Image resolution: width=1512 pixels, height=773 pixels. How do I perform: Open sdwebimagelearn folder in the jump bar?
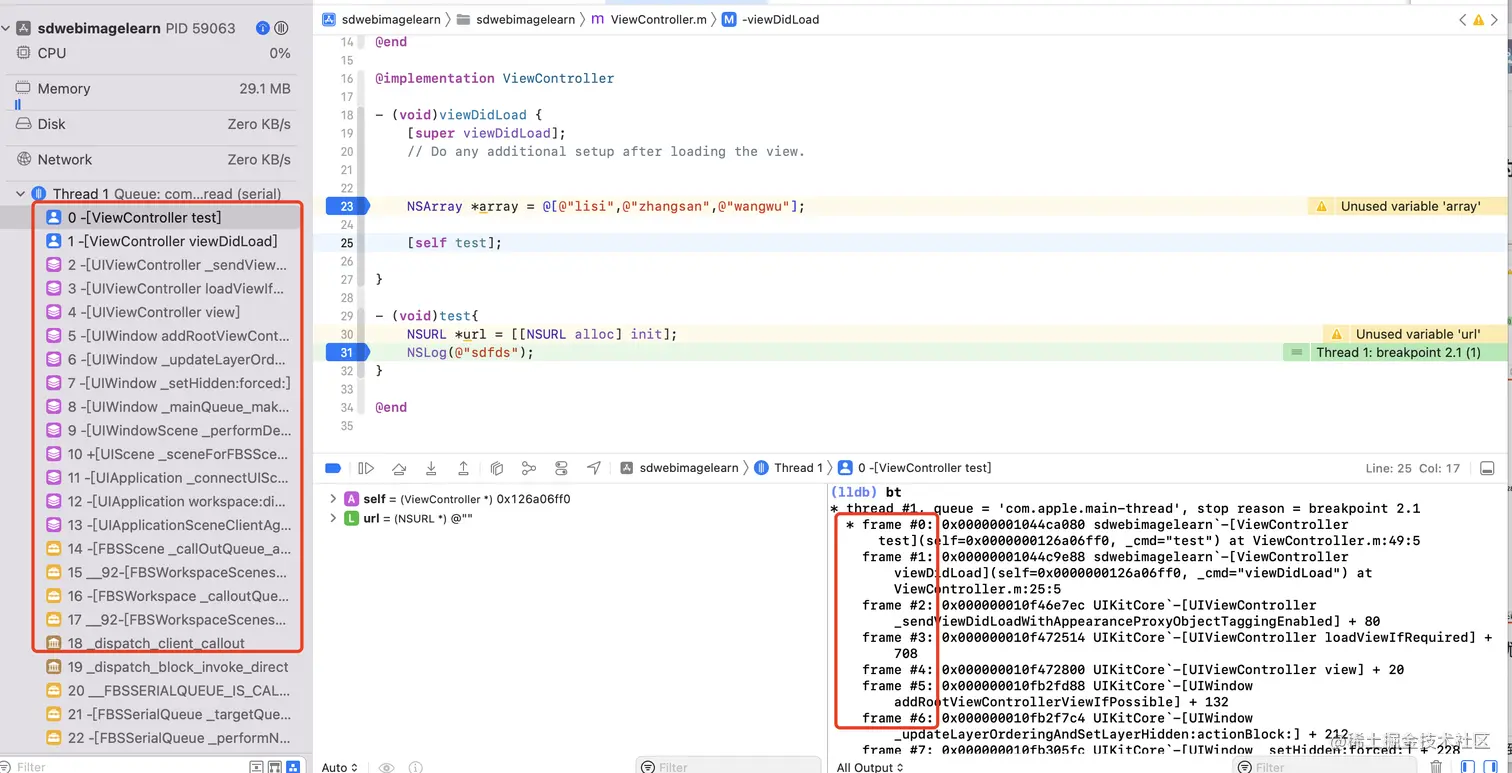[516, 19]
